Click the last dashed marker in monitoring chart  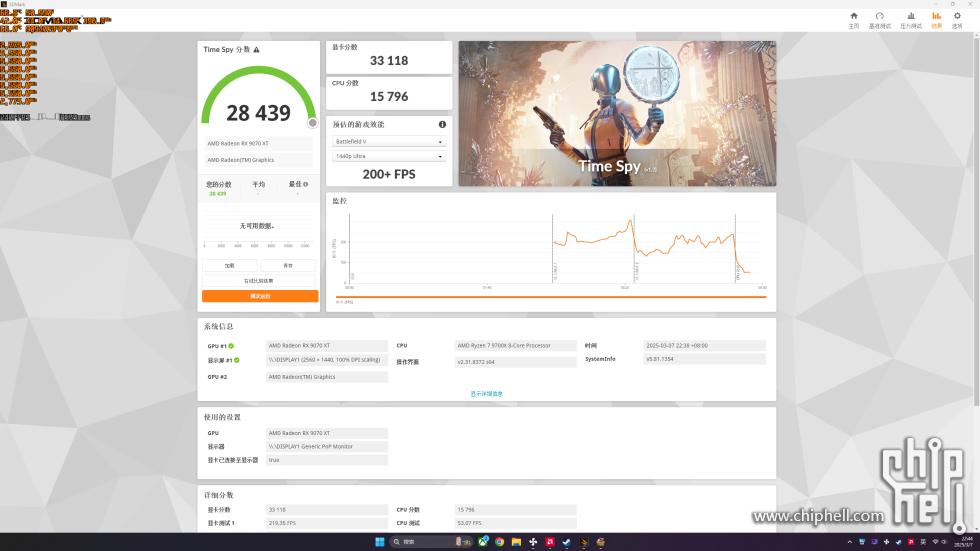click(x=736, y=248)
